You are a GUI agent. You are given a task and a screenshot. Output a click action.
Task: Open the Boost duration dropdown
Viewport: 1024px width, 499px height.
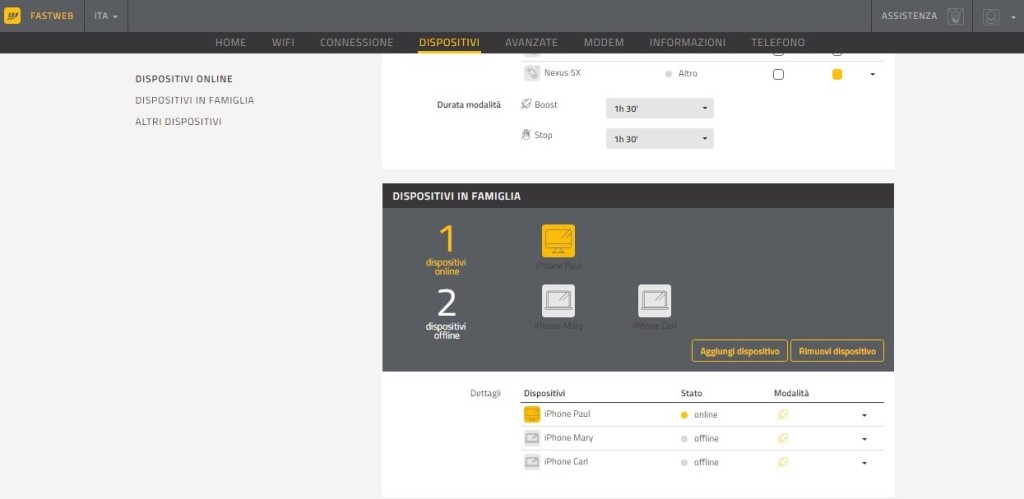tap(659, 108)
